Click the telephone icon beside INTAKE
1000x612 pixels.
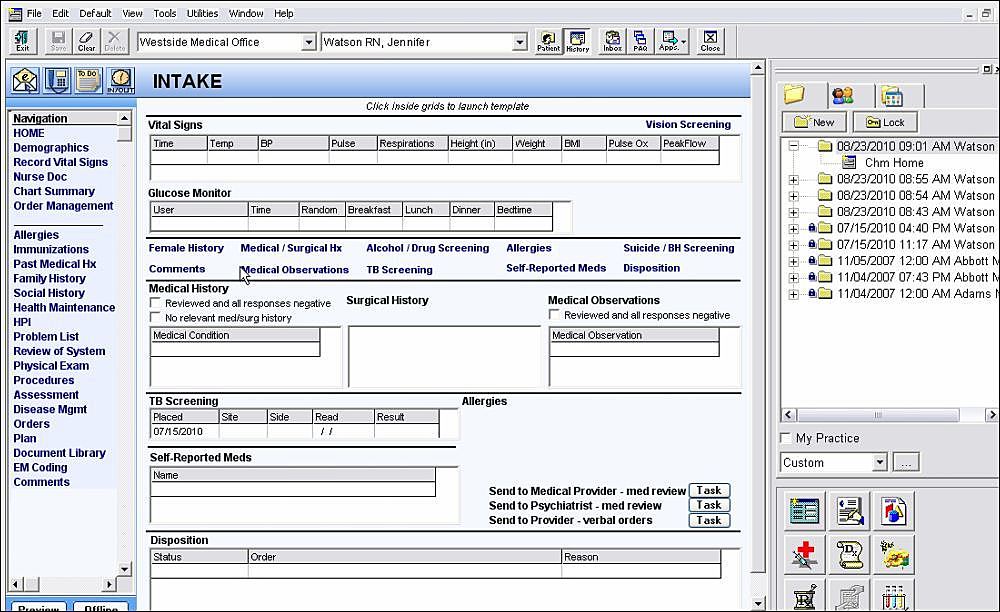pyautogui.click(x=57, y=80)
